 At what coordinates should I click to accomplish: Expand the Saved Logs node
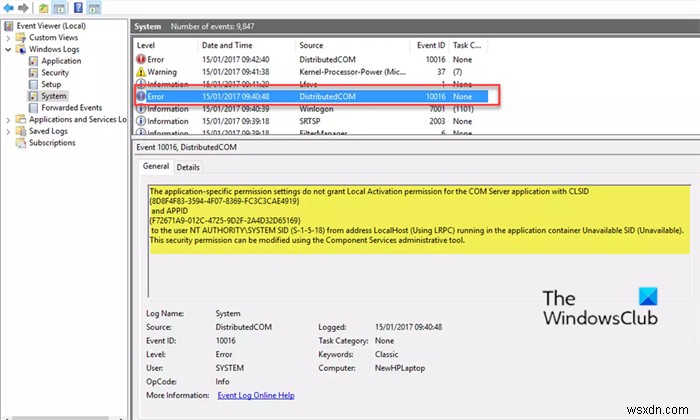(x=8, y=131)
